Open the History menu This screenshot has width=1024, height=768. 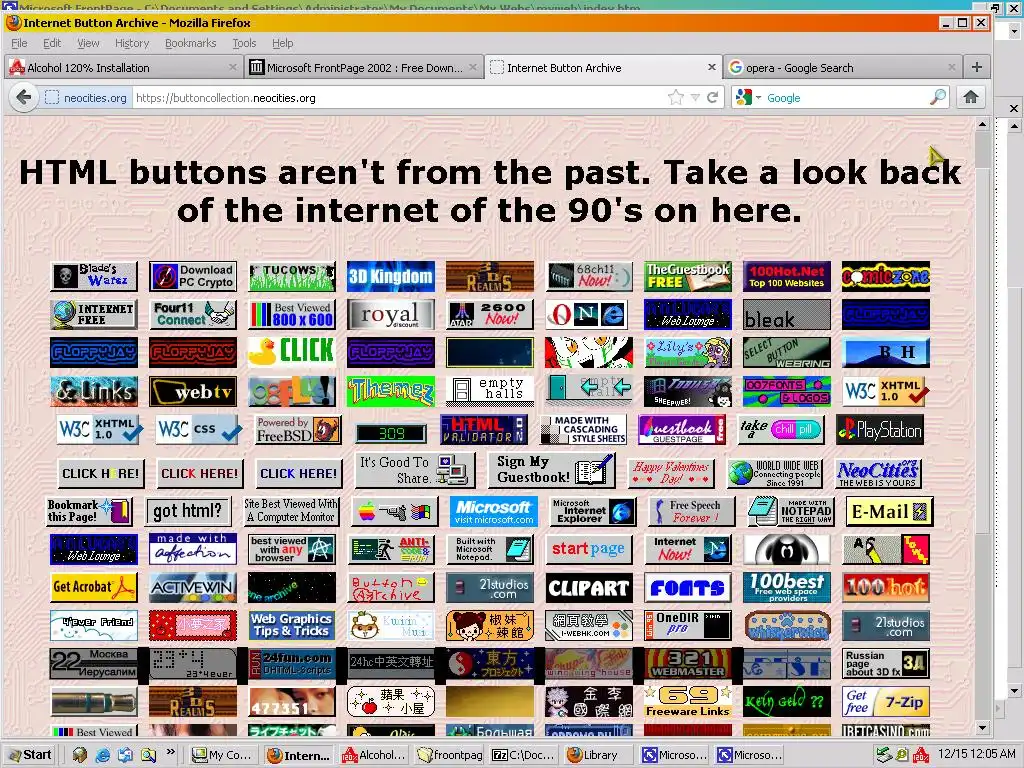132,43
